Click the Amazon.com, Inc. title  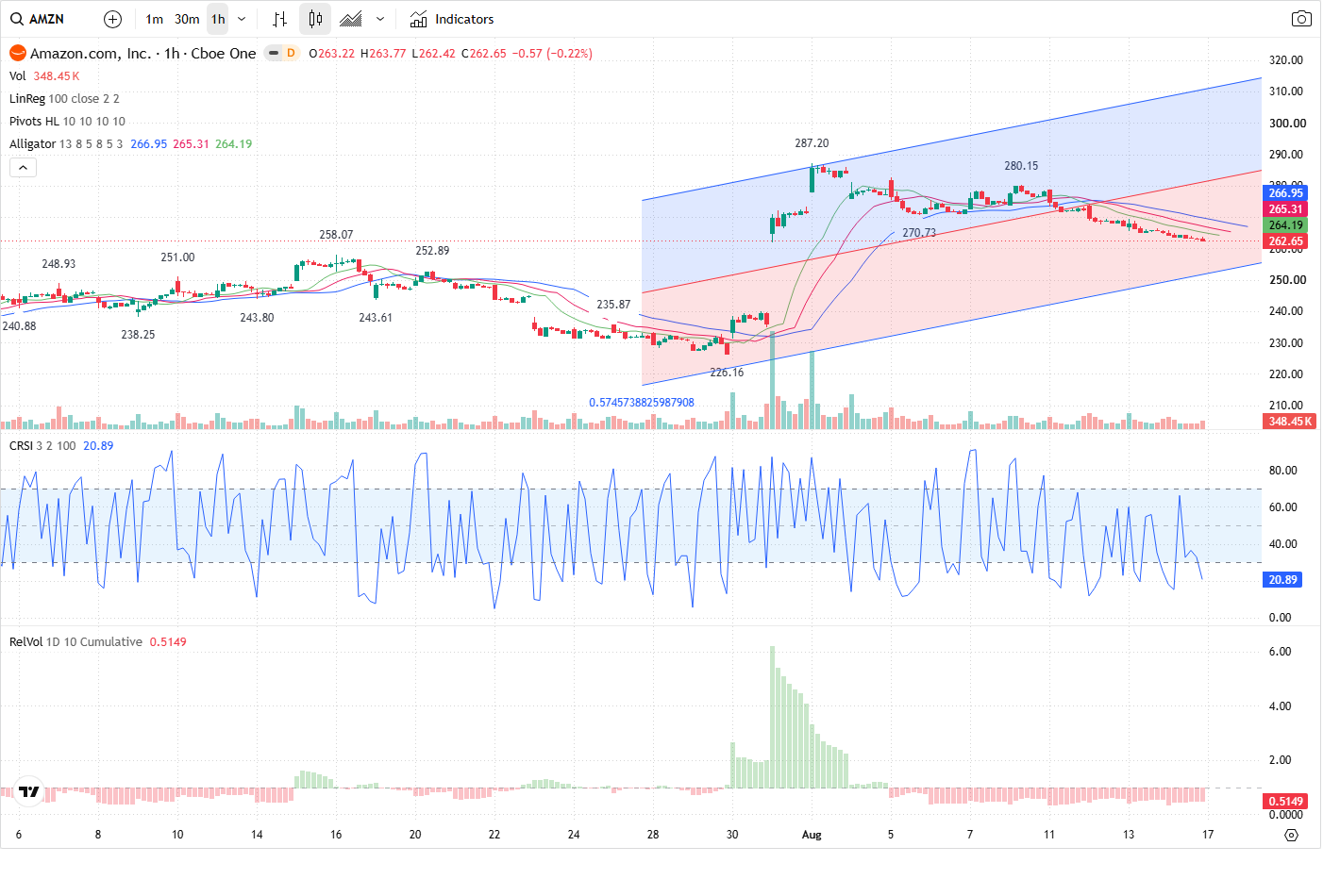91,53
